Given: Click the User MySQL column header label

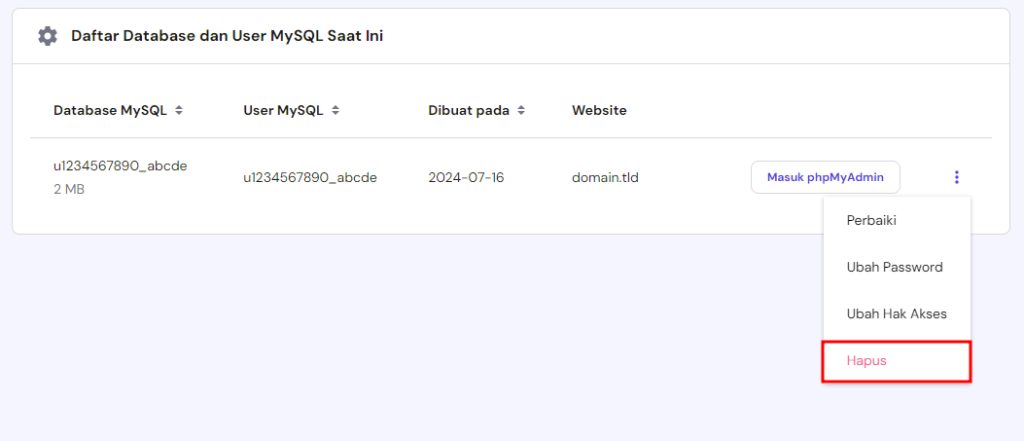Looking at the screenshot, I should 283,110.
